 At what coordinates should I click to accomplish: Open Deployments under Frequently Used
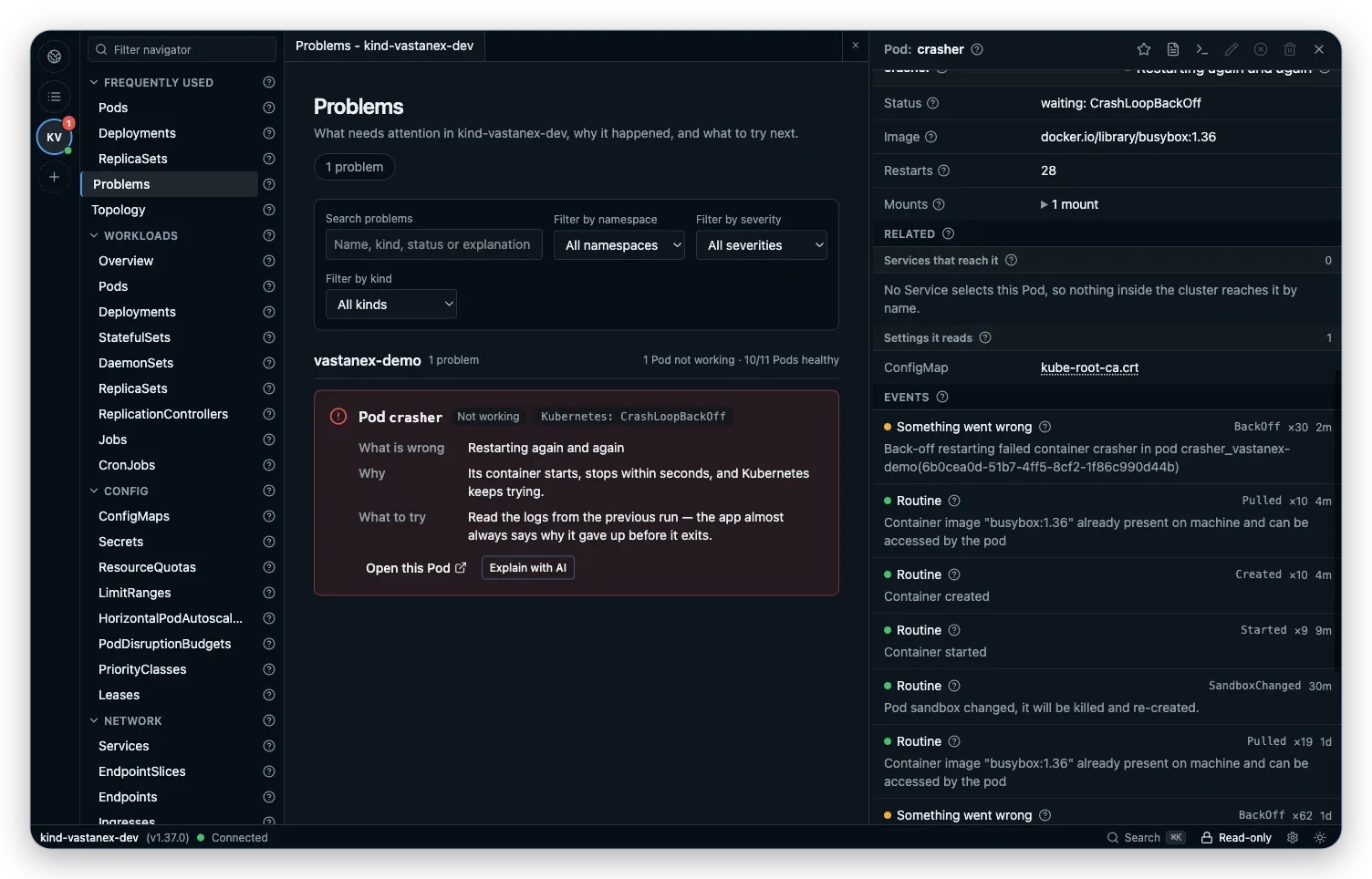click(137, 133)
